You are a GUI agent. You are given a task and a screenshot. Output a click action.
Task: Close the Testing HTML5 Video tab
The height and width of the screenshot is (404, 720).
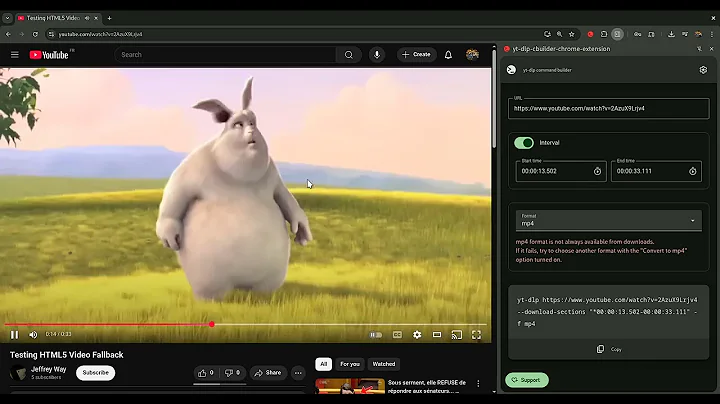96,18
